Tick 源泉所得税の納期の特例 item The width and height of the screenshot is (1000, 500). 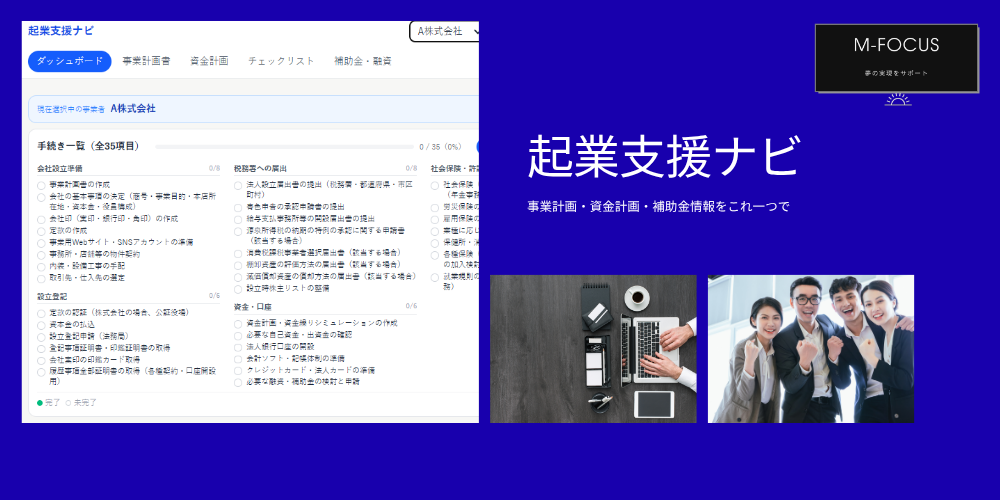coord(238,231)
